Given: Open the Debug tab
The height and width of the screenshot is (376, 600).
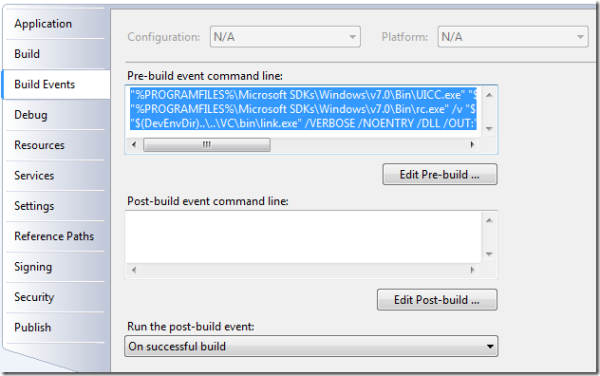Looking at the screenshot, I should coord(55,115).
